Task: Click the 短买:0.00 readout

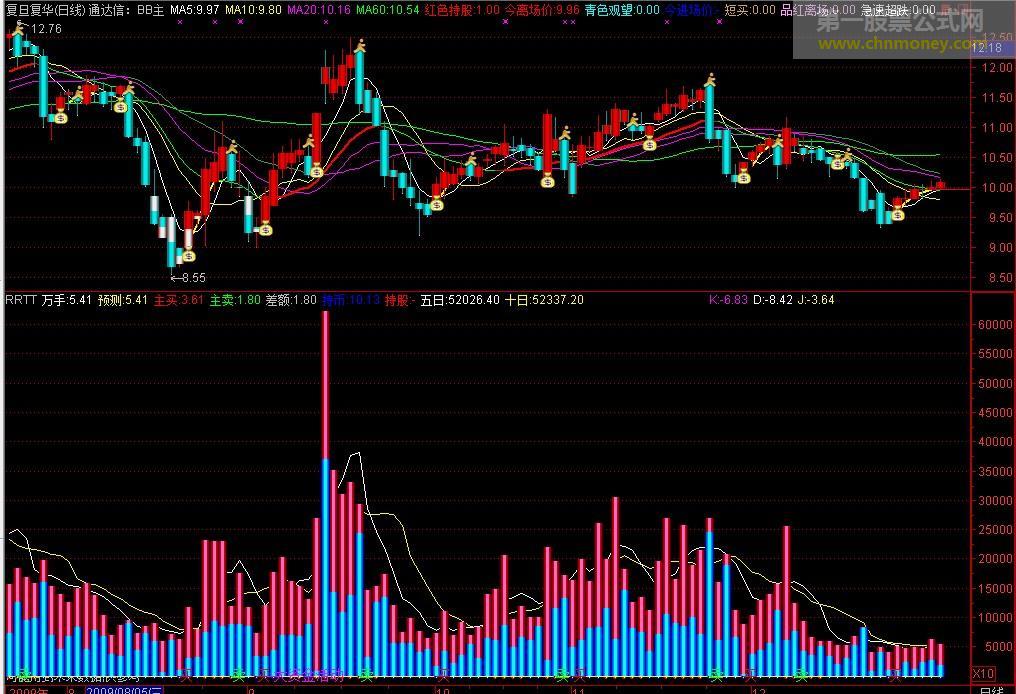Action: (x=750, y=10)
